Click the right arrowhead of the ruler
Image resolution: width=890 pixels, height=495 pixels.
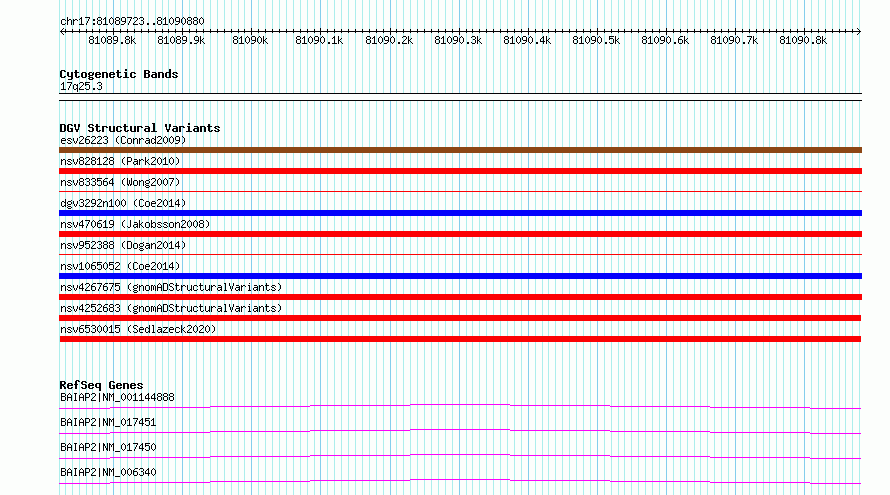point(859,31)
